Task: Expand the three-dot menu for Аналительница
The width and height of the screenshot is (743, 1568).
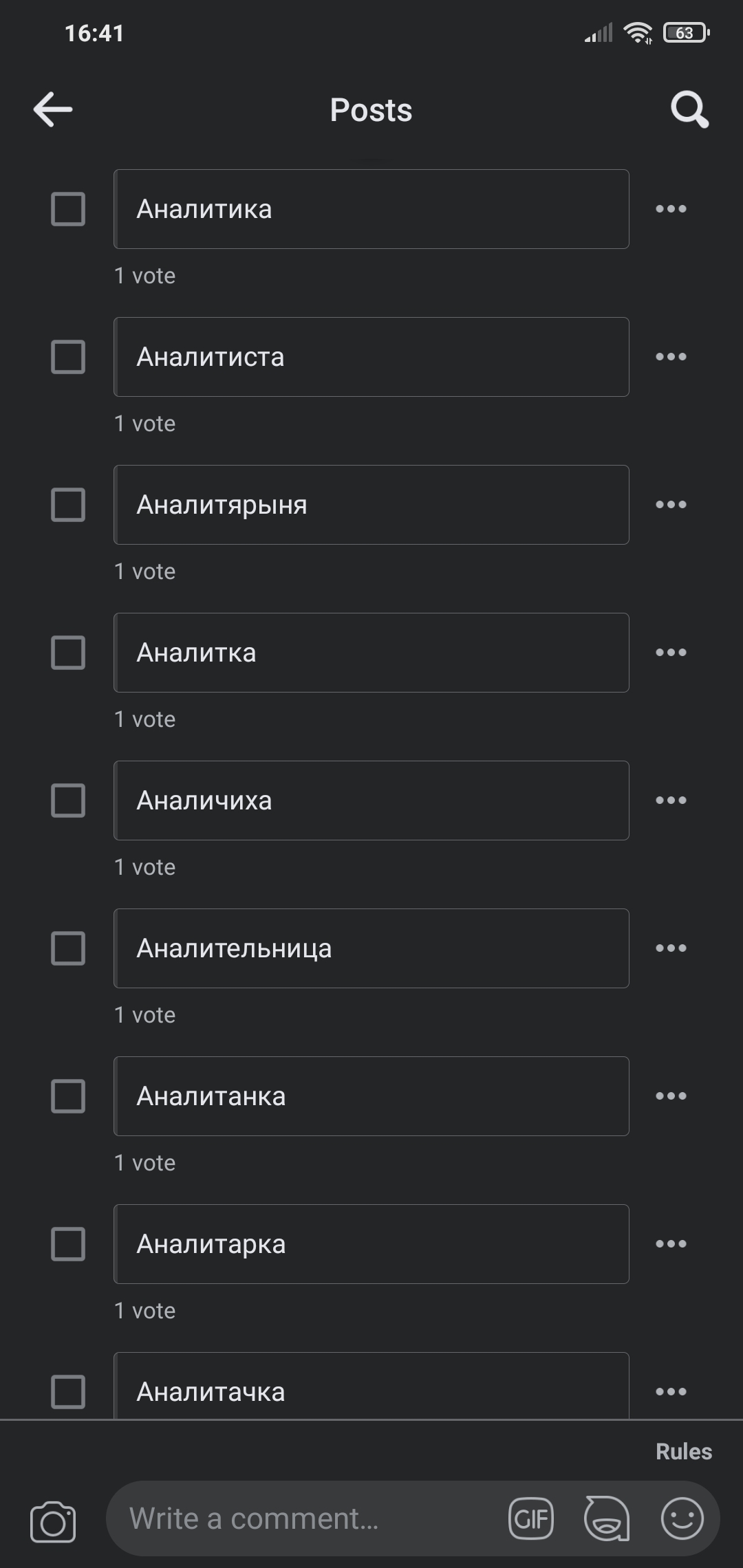Action: [x=671, y=948]
